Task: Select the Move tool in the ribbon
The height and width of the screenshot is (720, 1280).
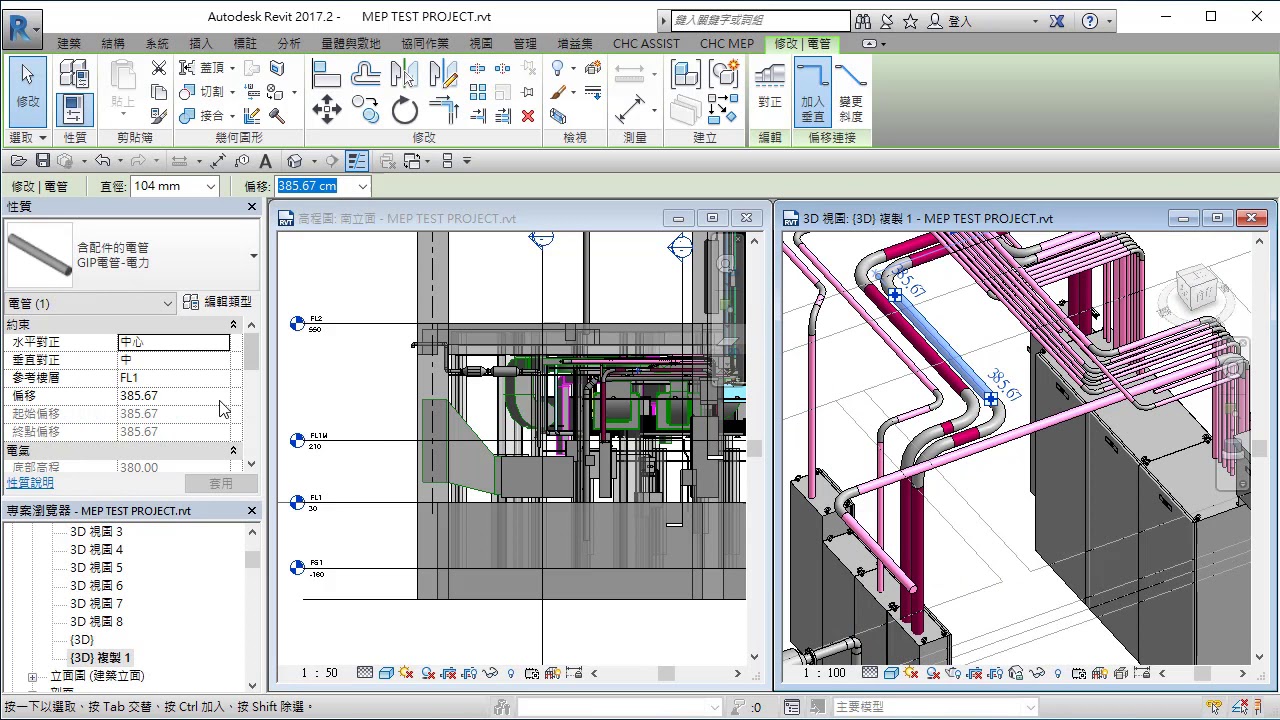Action: 326,110
